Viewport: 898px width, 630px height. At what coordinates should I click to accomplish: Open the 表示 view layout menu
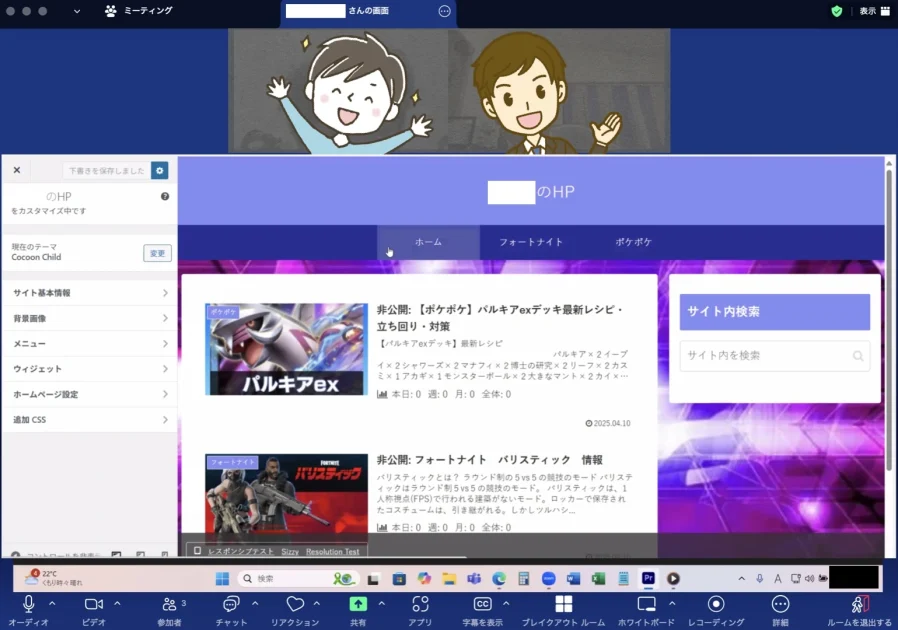875,11
